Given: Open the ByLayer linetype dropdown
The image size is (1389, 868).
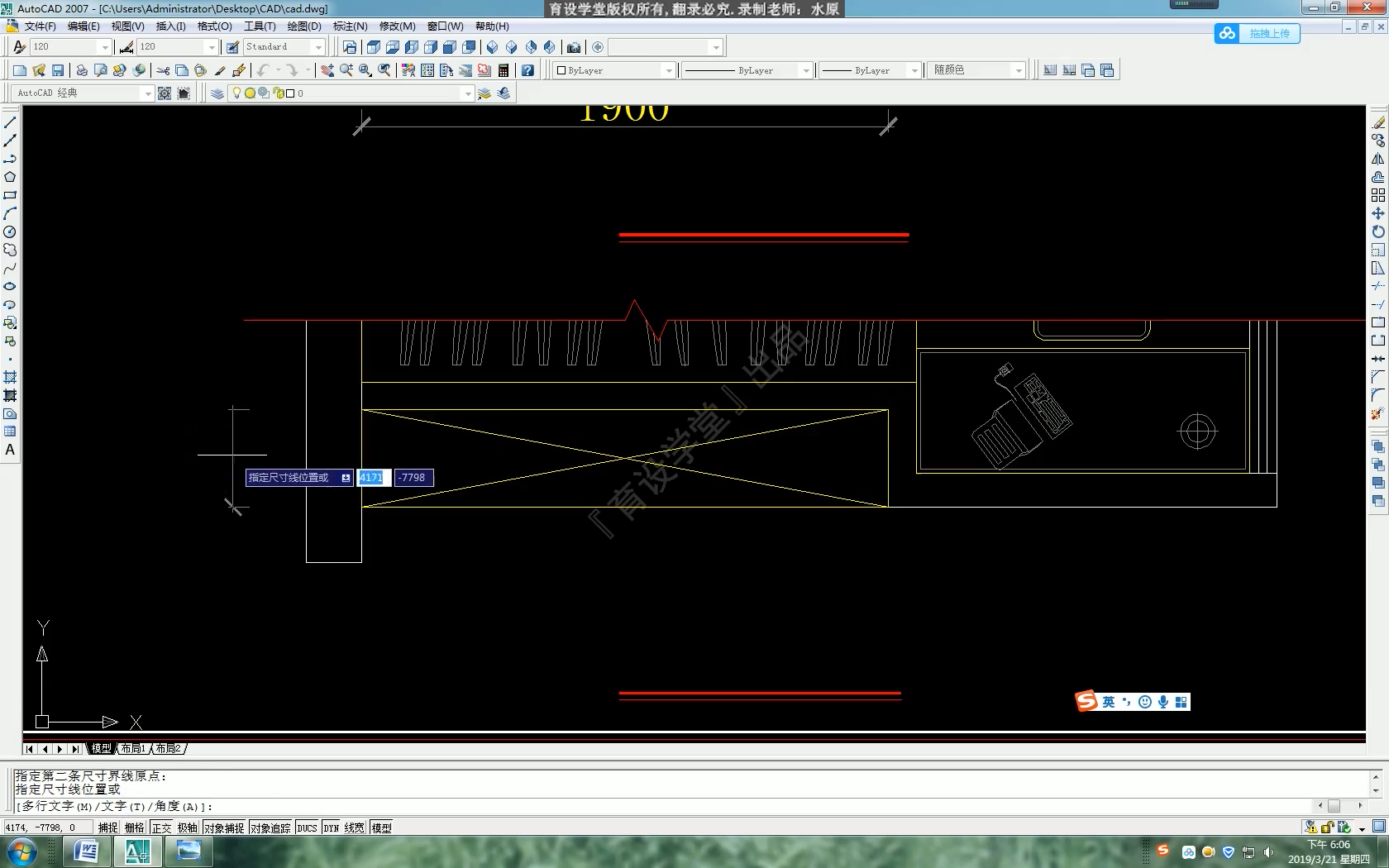Looking at the screenshot, I should click(806, 70).
